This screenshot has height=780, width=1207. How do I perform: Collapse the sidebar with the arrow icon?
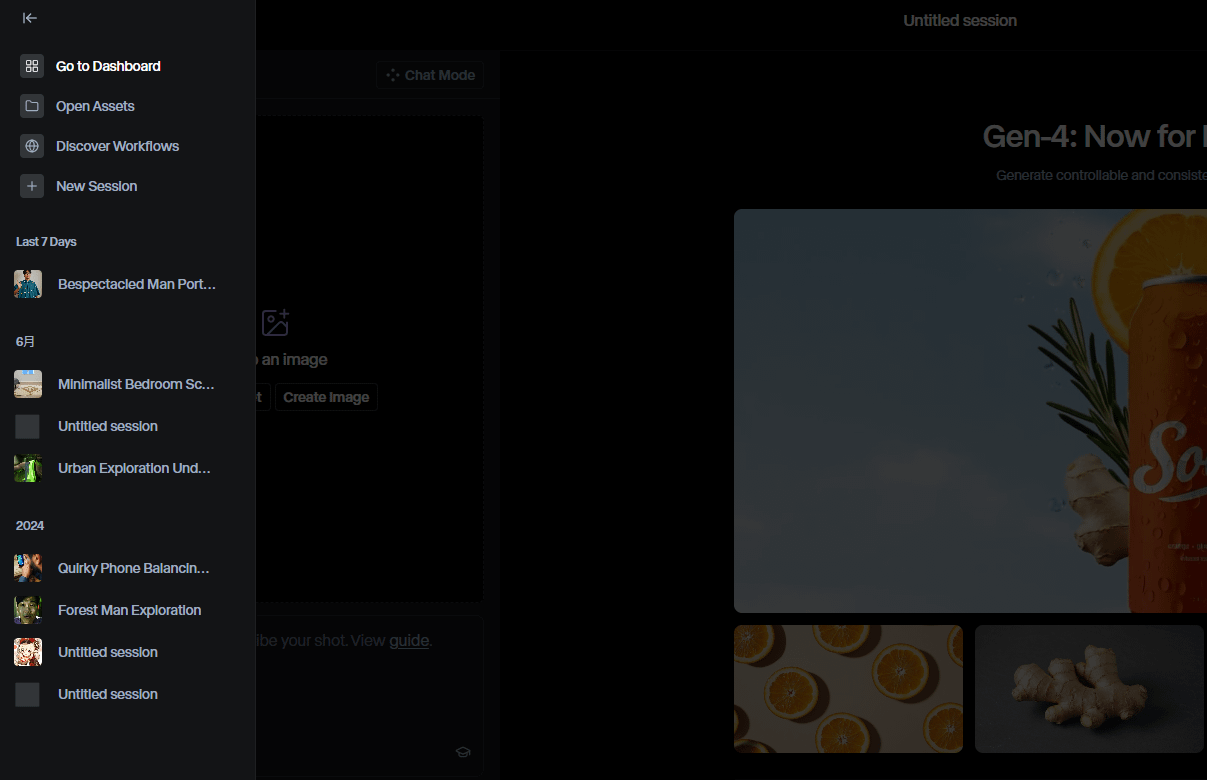[30, 18]
